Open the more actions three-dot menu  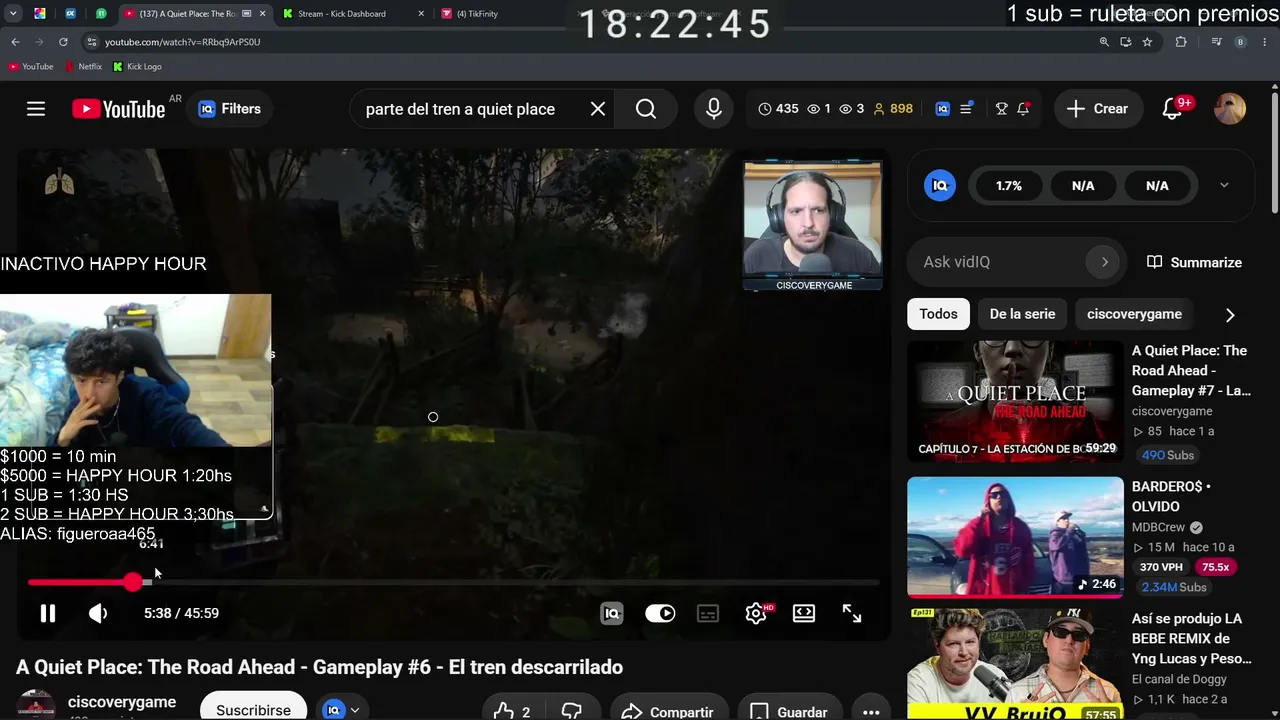pos(871,711)
